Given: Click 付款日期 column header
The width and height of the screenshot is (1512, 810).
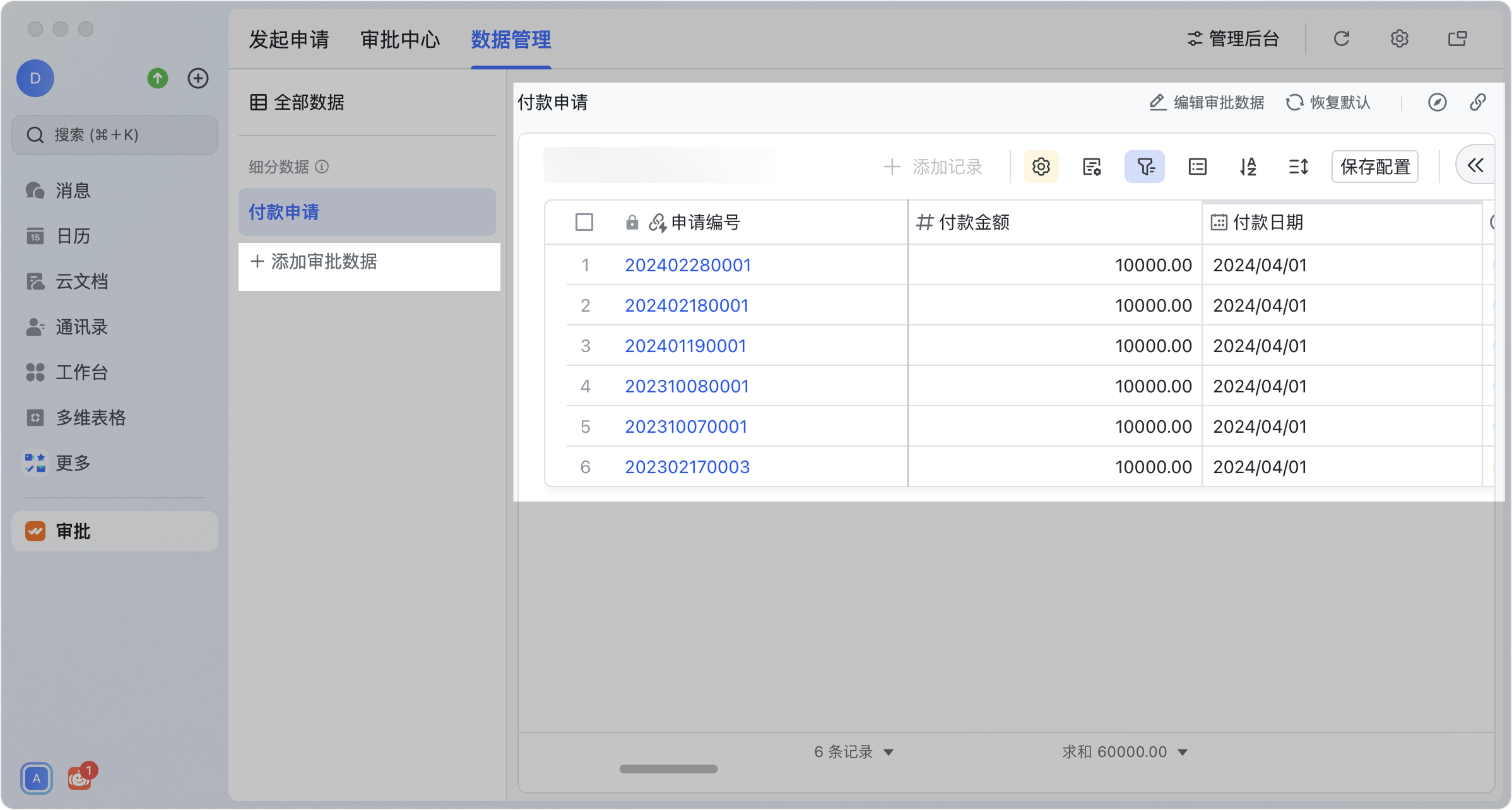Looking at the screenshot, I should point(1268,222).
